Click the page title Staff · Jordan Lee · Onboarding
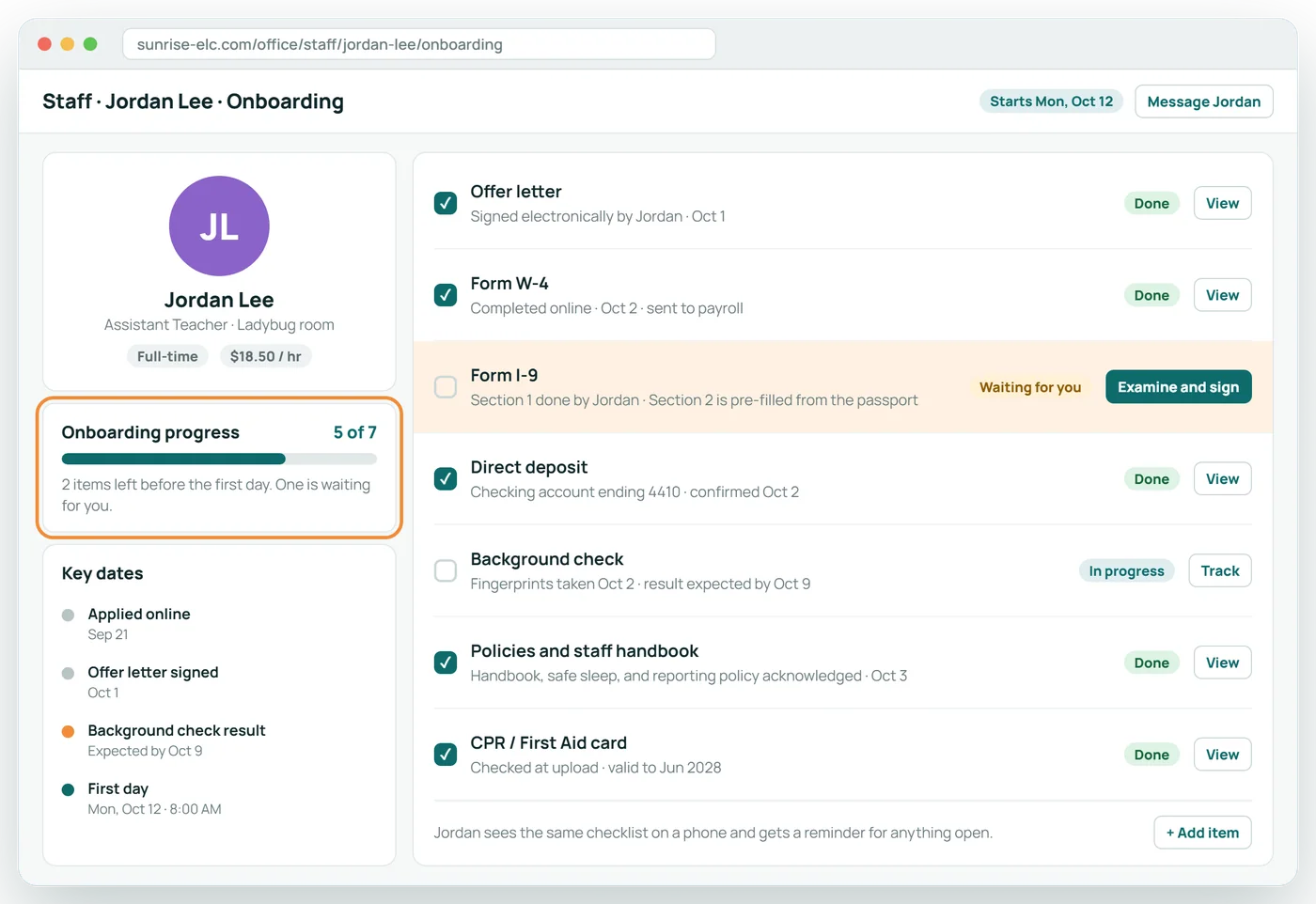1316x904 pixels. (193, 101)
